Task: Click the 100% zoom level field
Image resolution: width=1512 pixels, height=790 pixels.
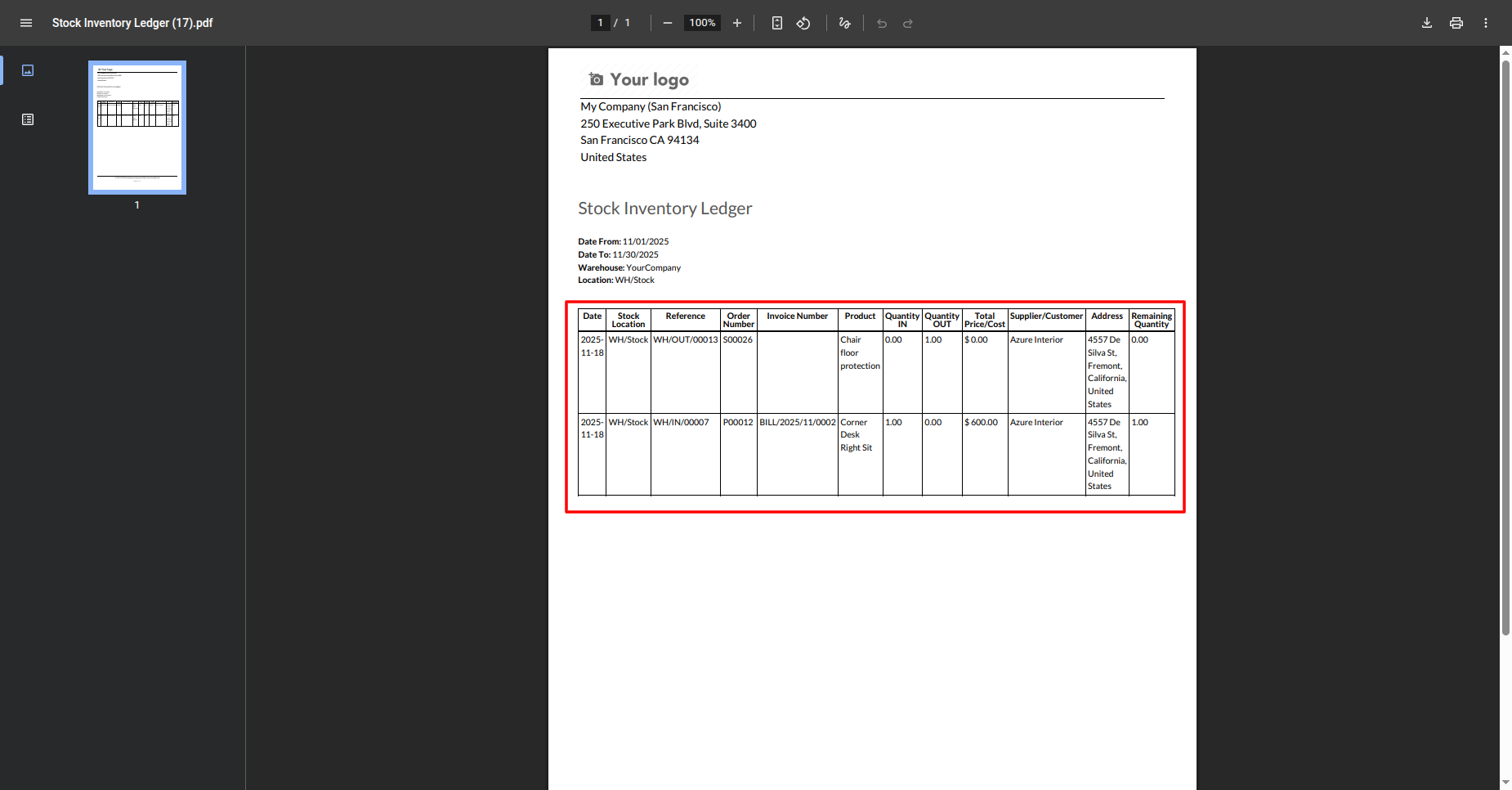Action: [x=702, y=23]
